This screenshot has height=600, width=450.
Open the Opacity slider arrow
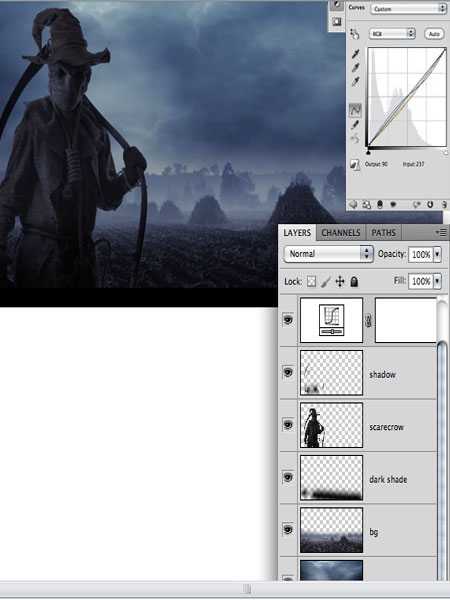click(437, 254)
